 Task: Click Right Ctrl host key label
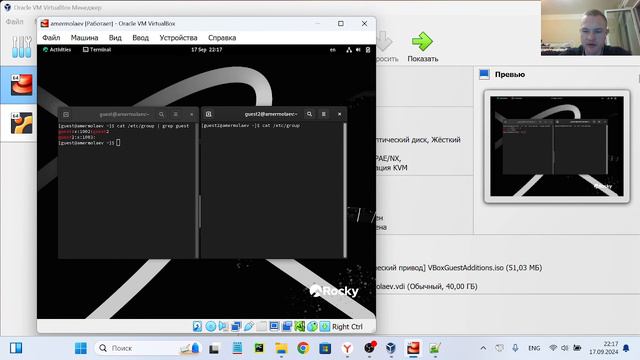coord(347,327)
